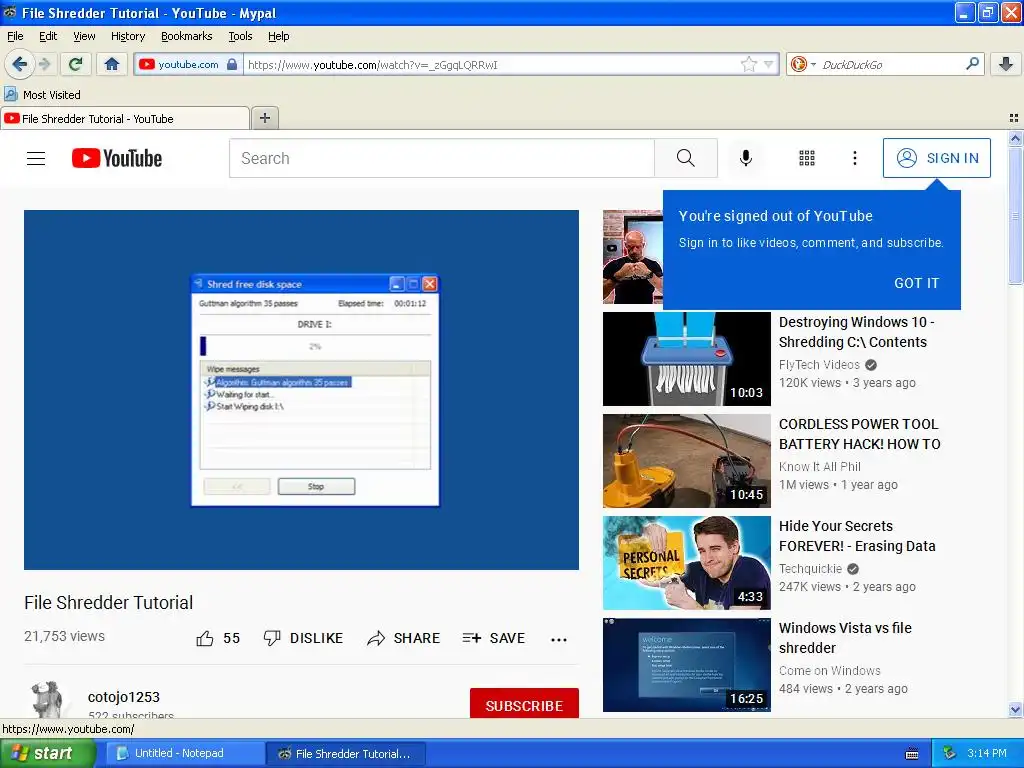Open the Techquickie channel name
The image size is (1024, 768).
click(810, 568)
